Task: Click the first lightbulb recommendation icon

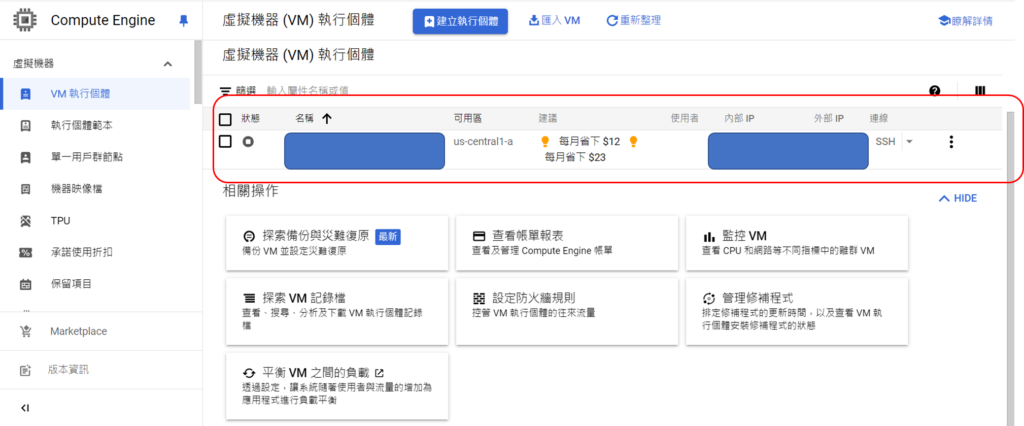Action: (545, 142)
